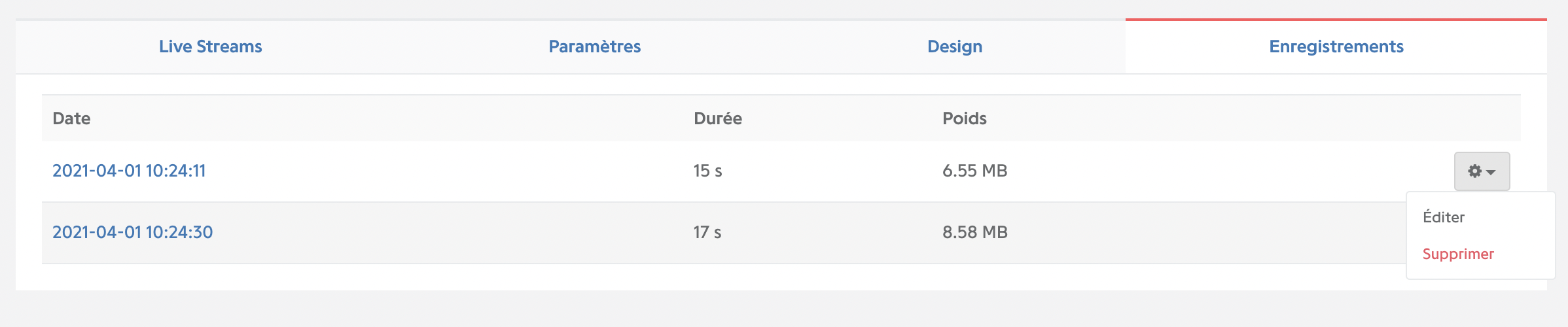
Task: Open recording 2021-04-01 10:24:30
Action: pos(133,232)
